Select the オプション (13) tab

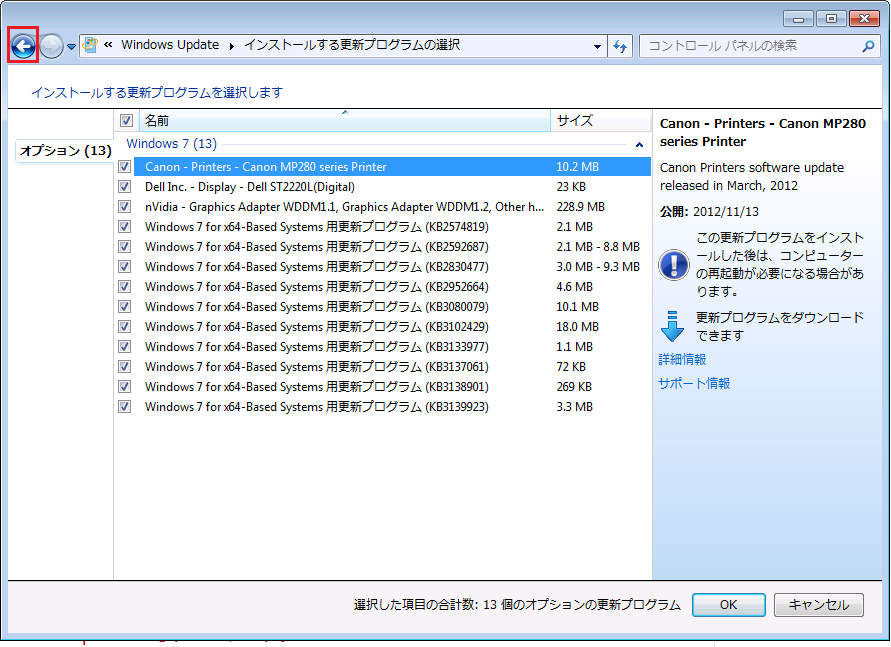[x=65, y=151]
